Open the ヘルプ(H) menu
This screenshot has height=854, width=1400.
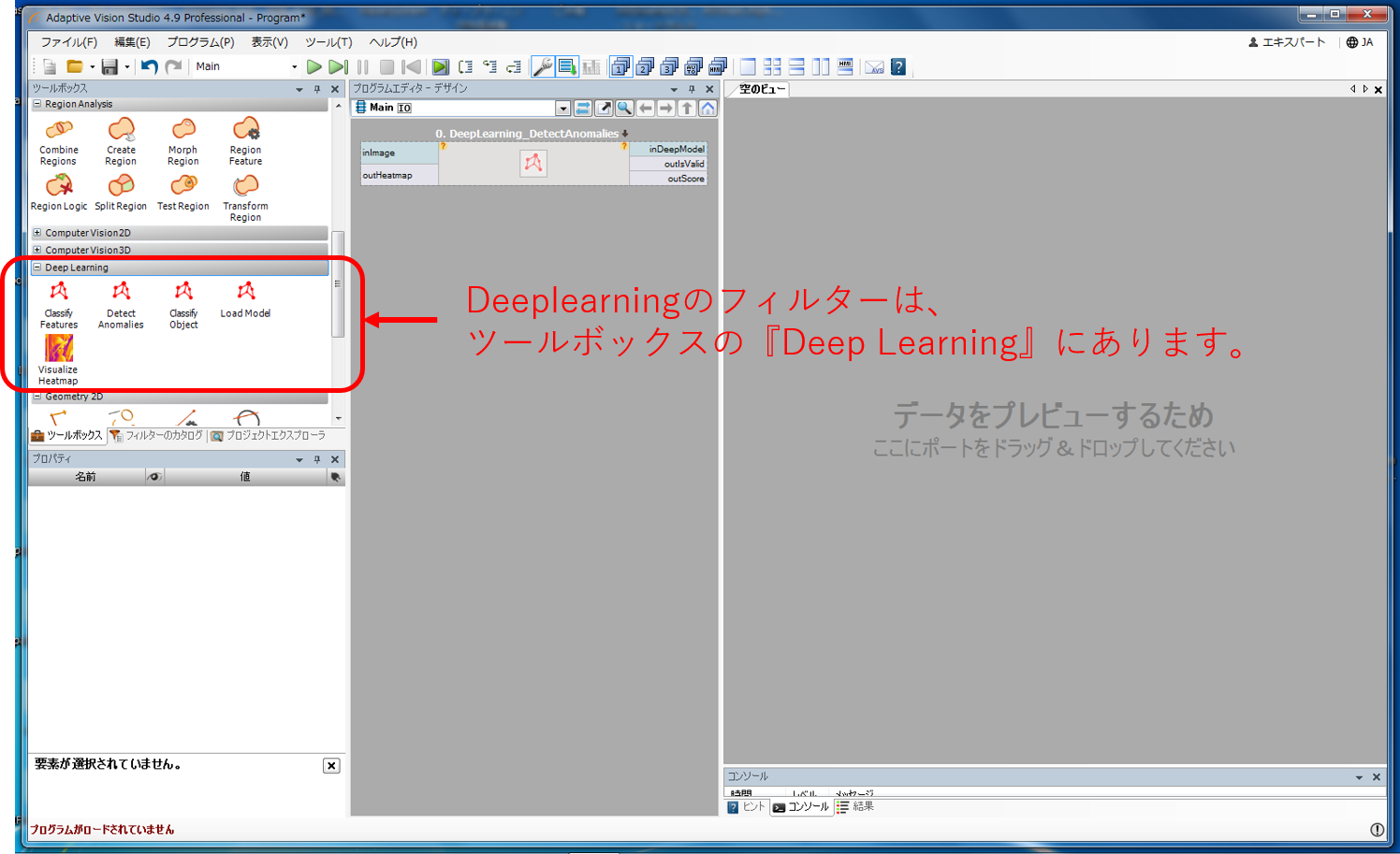[x=393, y=42]
